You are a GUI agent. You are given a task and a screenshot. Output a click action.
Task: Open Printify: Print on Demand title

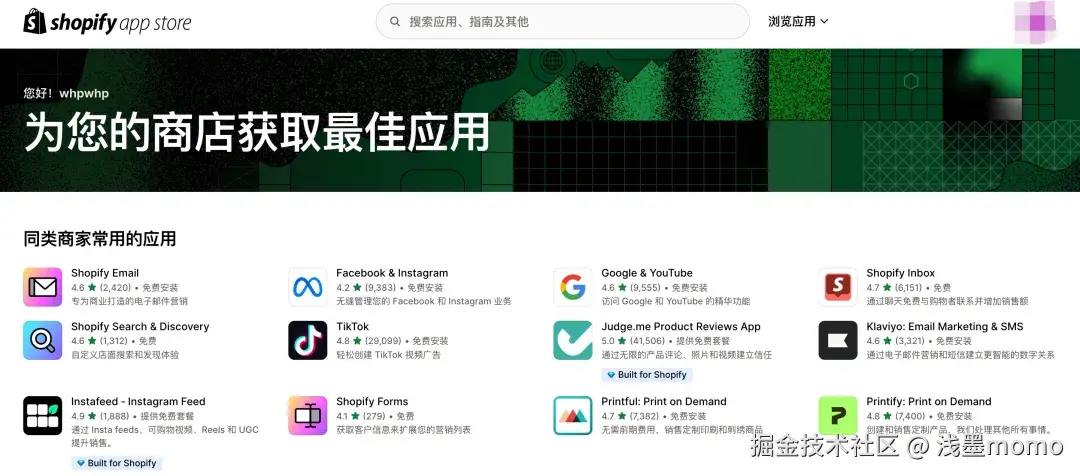click(x=928, y=402)
